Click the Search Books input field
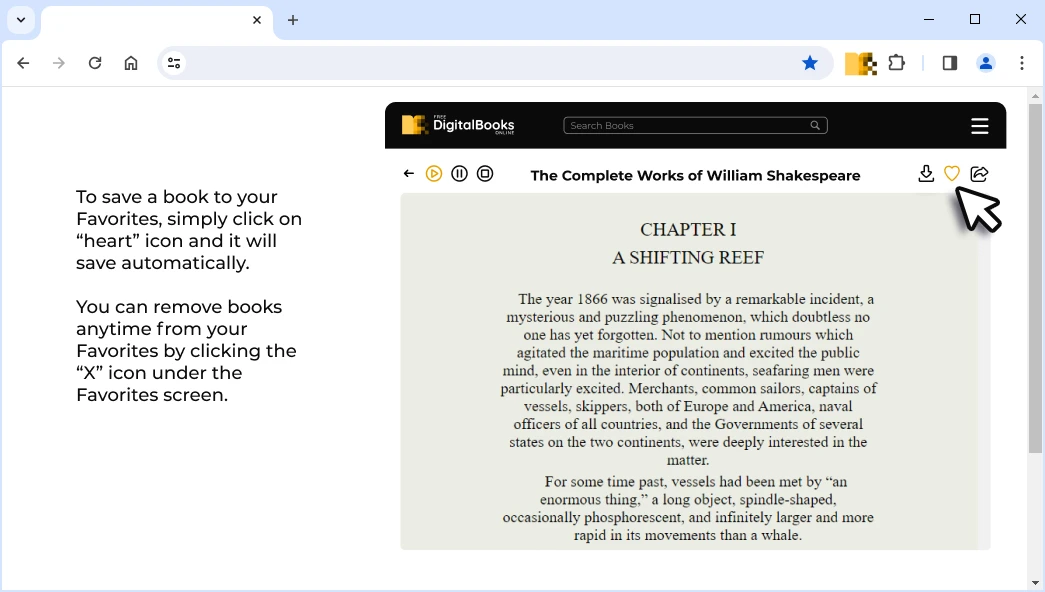 coord(685,126)
